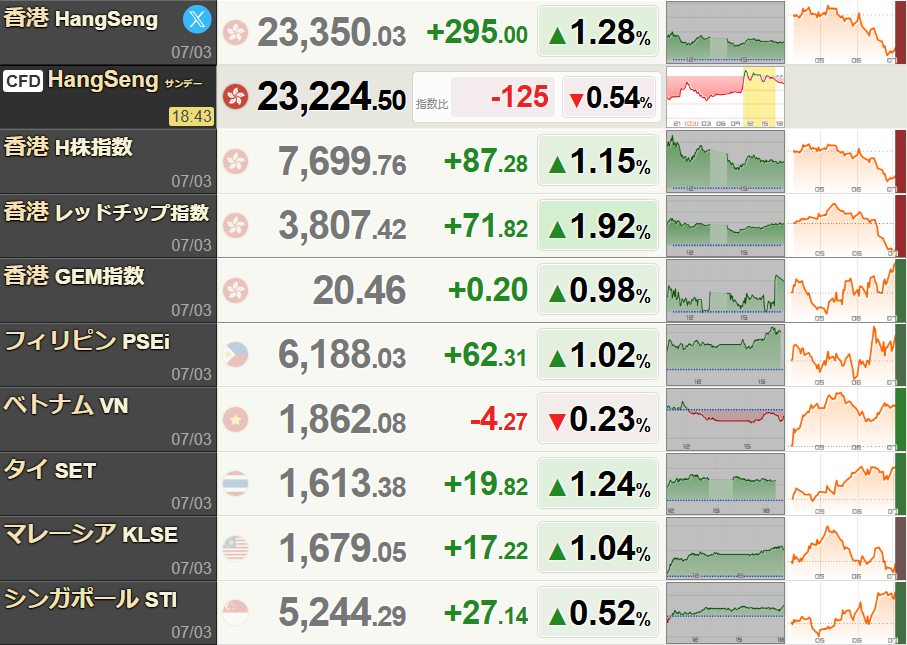Click the price 5,244.29
The image size is (907, 645).
(x=342, y=613)
